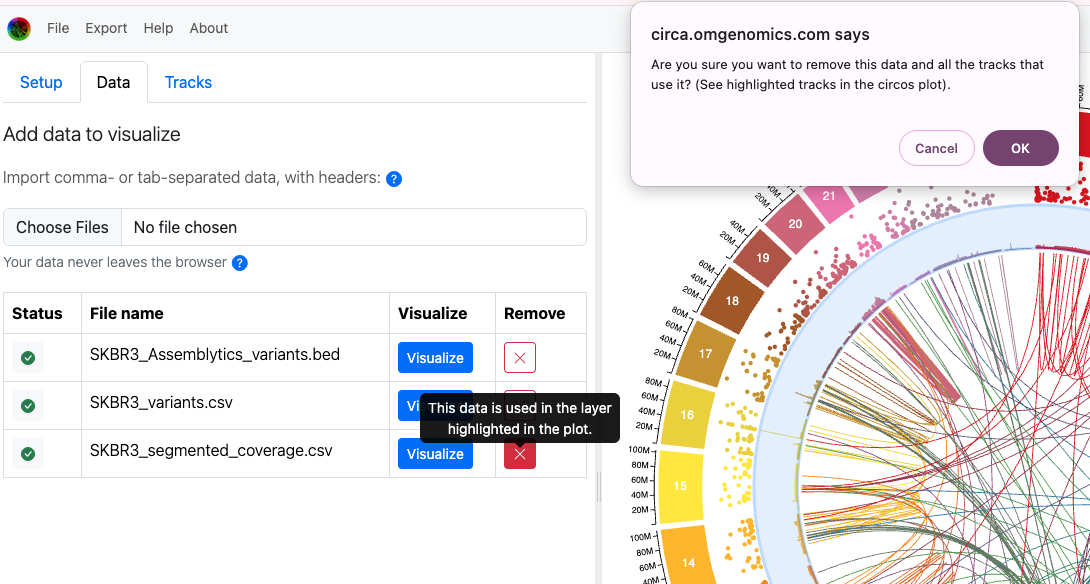Click the Circa app logo icon

coord(18,29)
